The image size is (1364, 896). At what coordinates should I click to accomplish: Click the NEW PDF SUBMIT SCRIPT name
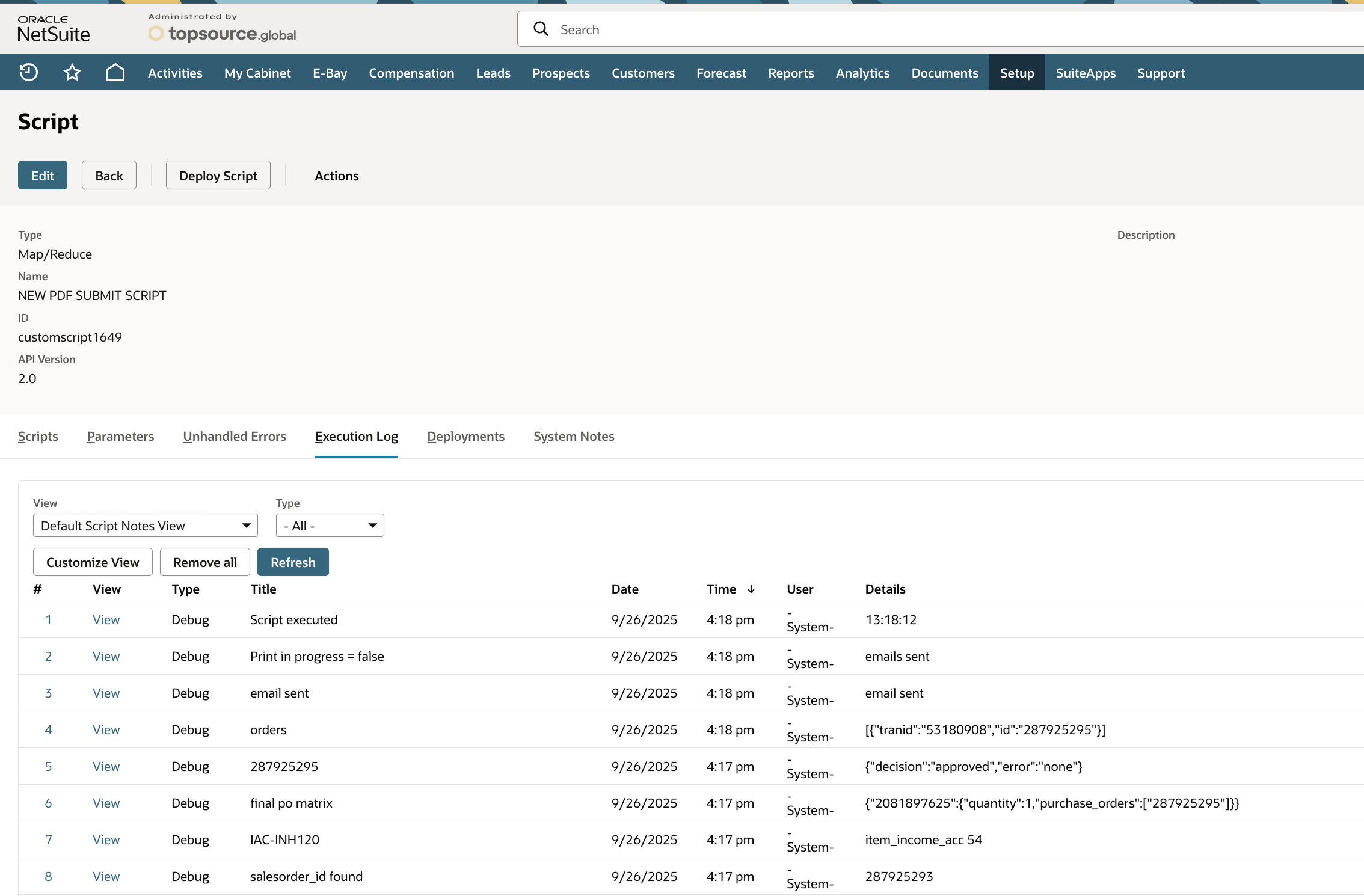92,295
